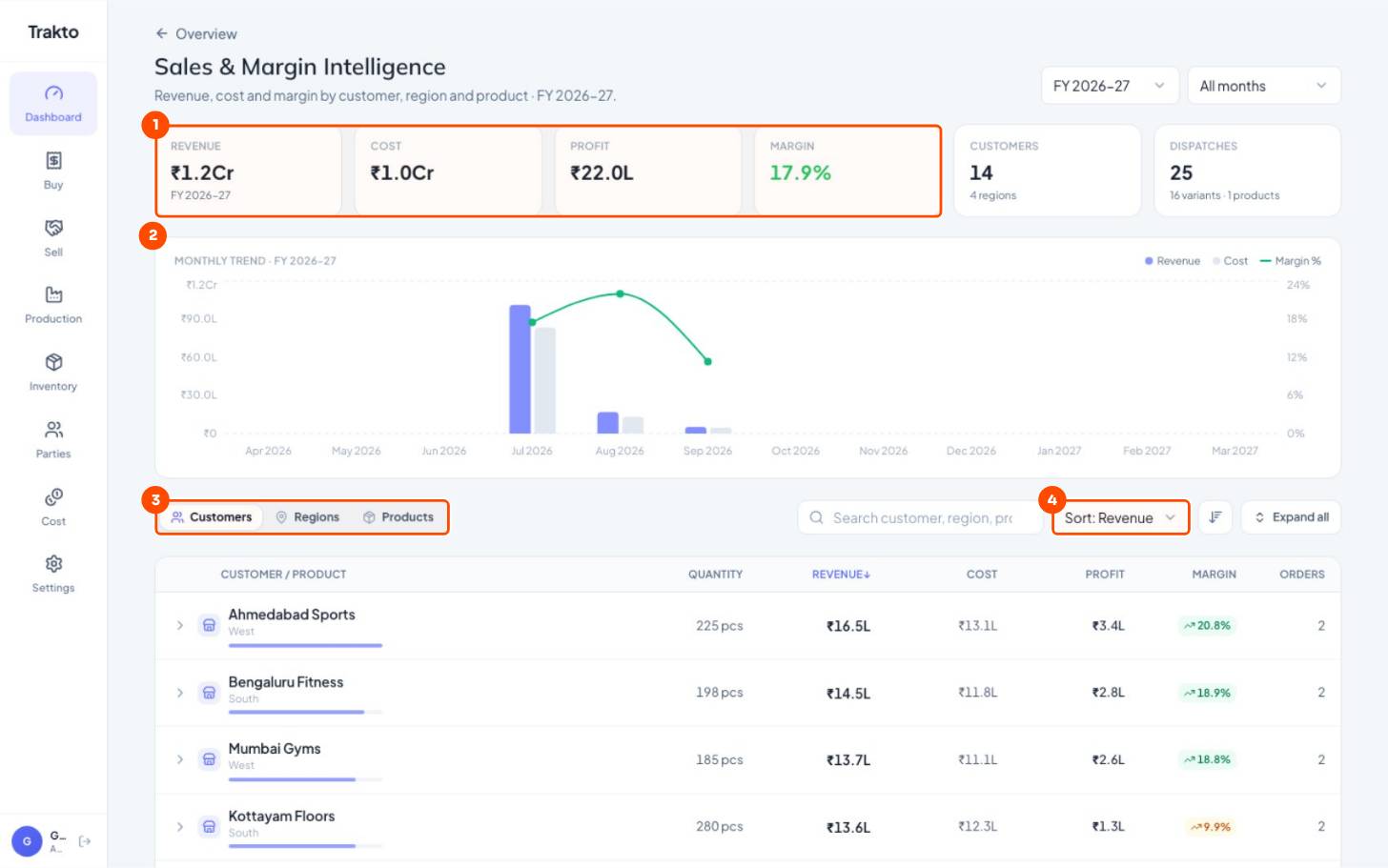The width and height of the screenshot is (1388, 868).
Task: Click the back arrow beside Overview
Action: (161, 33)
